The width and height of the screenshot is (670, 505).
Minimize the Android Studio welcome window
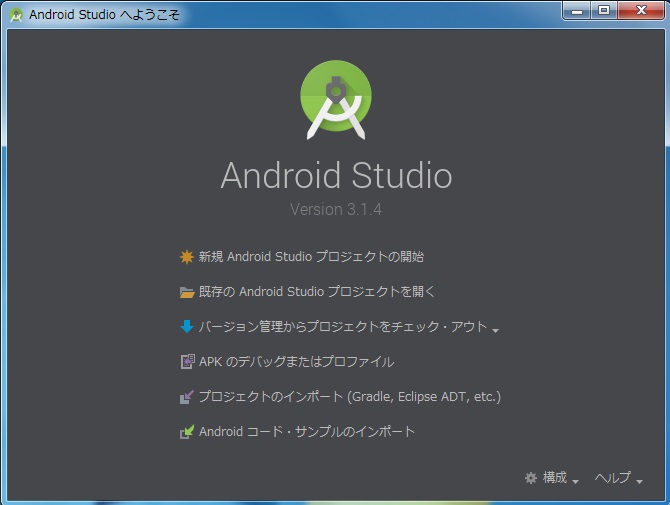point(577,11)
